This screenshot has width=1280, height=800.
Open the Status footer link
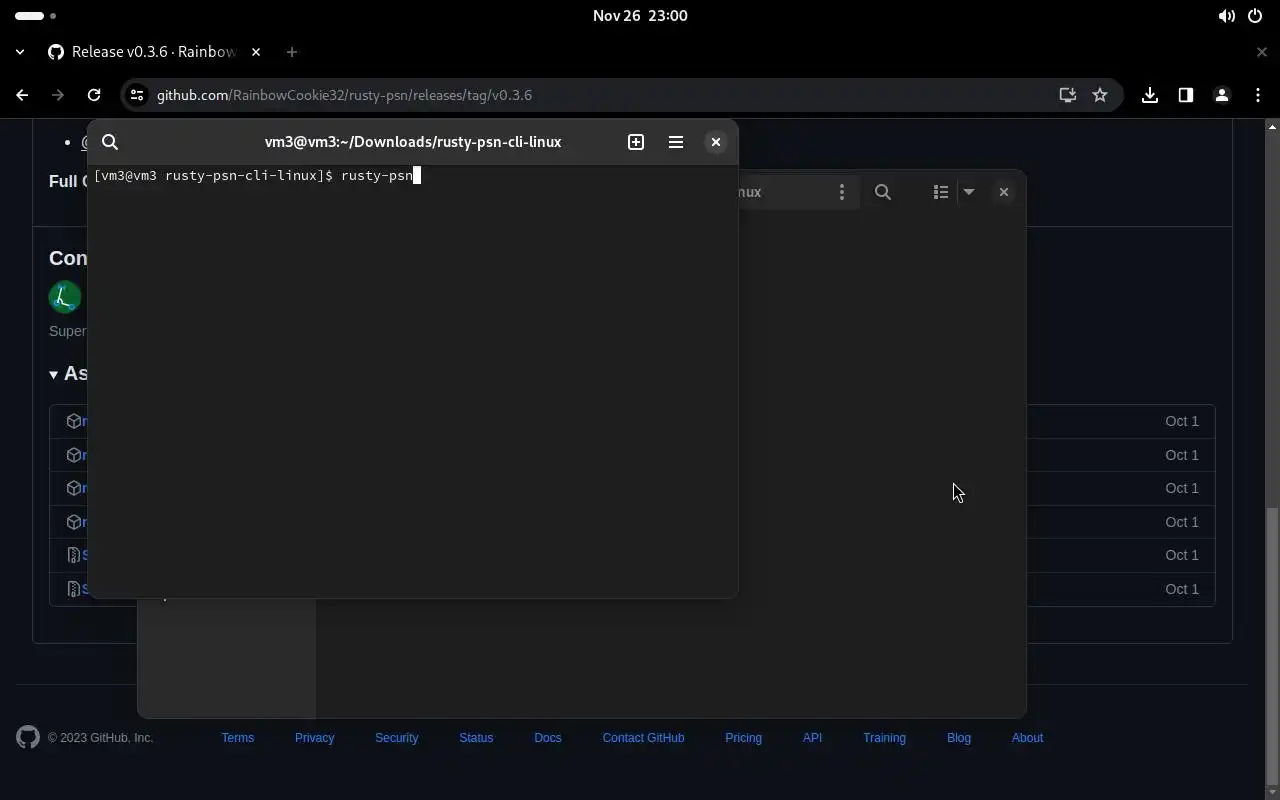[x=476, y=738]
